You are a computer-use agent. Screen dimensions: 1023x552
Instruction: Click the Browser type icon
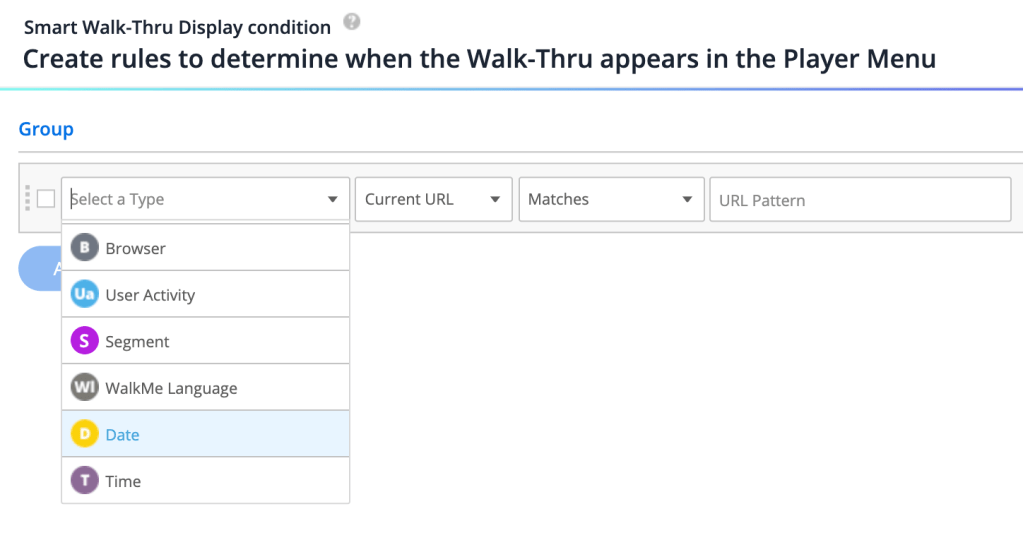point(85,248)
